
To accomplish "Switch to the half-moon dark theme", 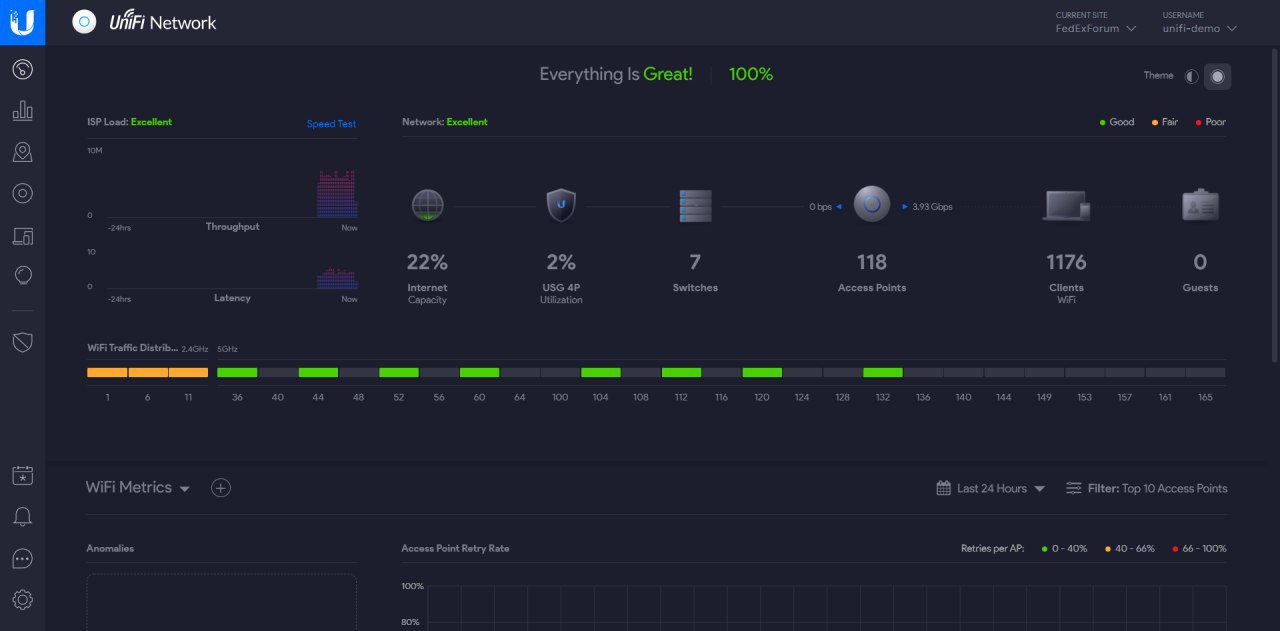I will [x=1191, y=76].
